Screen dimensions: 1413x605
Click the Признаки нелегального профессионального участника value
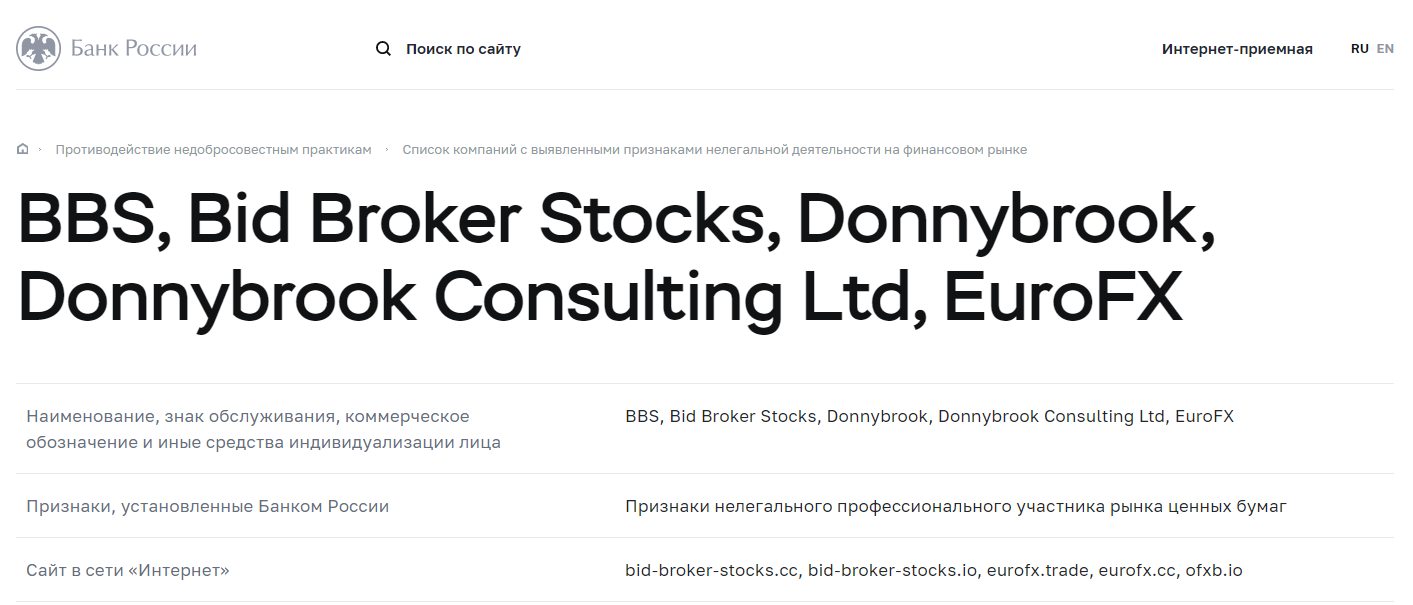coord(955,506)
